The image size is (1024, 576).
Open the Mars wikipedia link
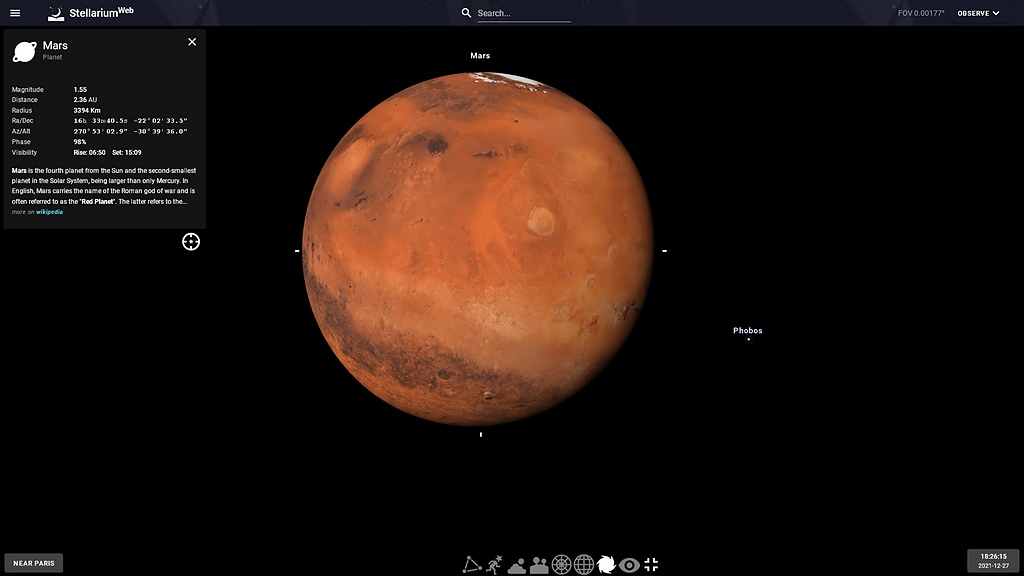(x=49, y=212)
